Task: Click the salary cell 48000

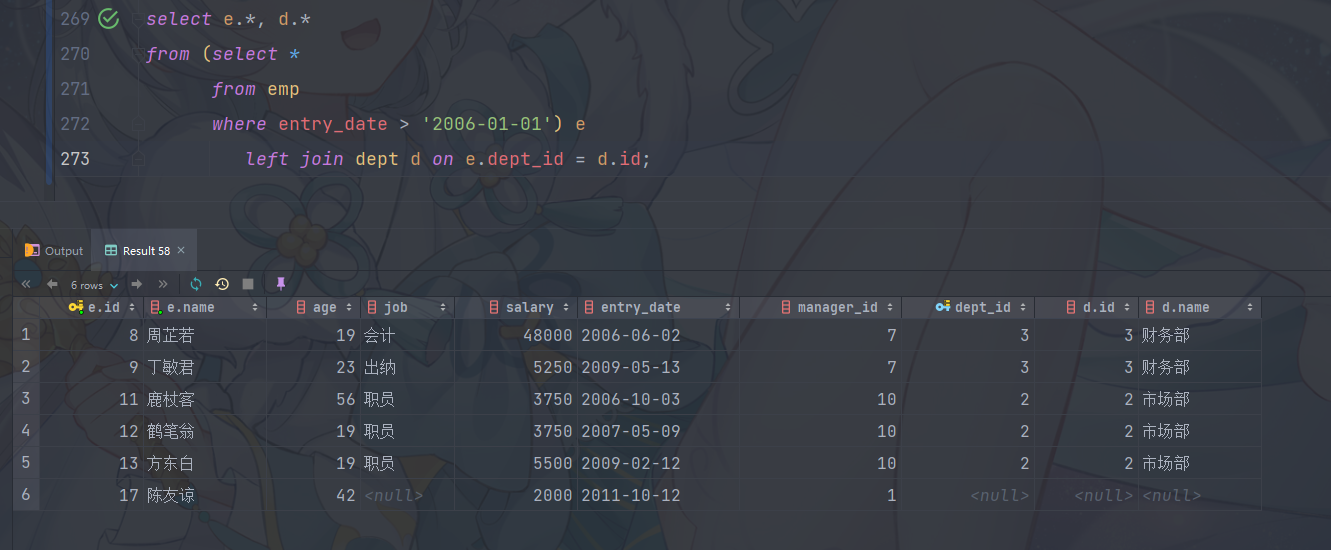Action: tap(515, 335)
